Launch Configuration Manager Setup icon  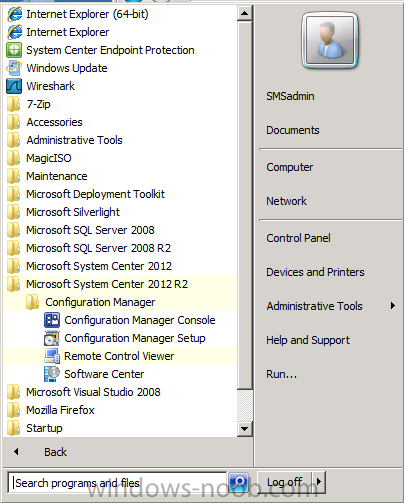pos(52,338)
